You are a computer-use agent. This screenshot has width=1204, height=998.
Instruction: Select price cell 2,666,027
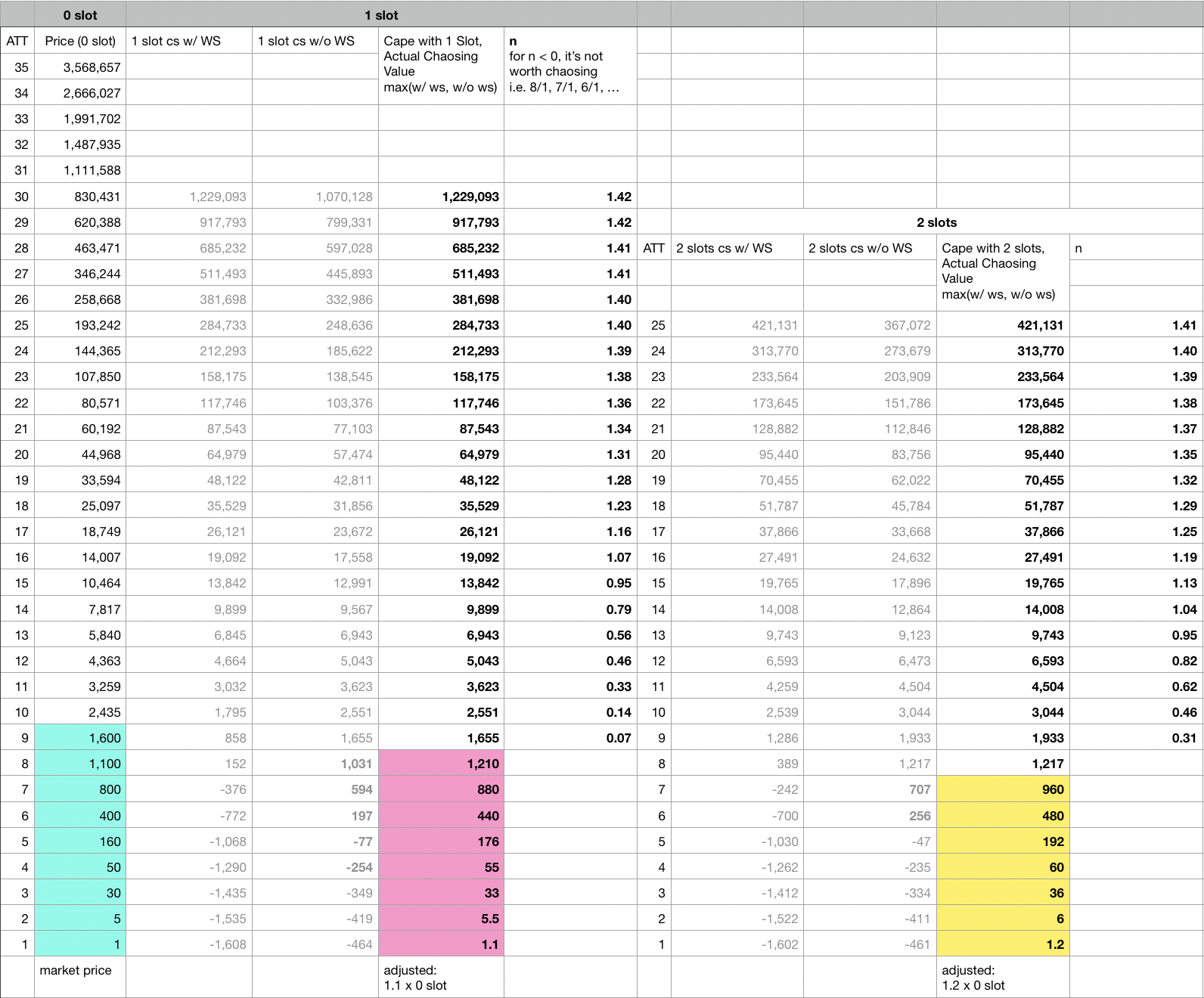tap(80, 93)
